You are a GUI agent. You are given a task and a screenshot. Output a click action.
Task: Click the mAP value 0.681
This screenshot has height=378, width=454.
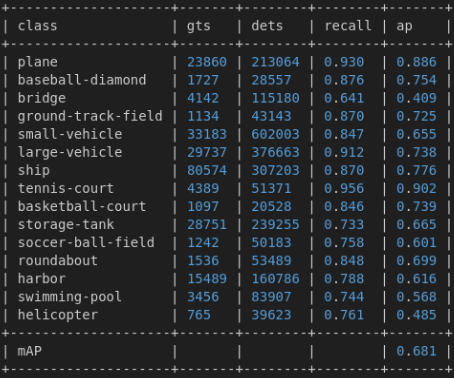point(416,350)
